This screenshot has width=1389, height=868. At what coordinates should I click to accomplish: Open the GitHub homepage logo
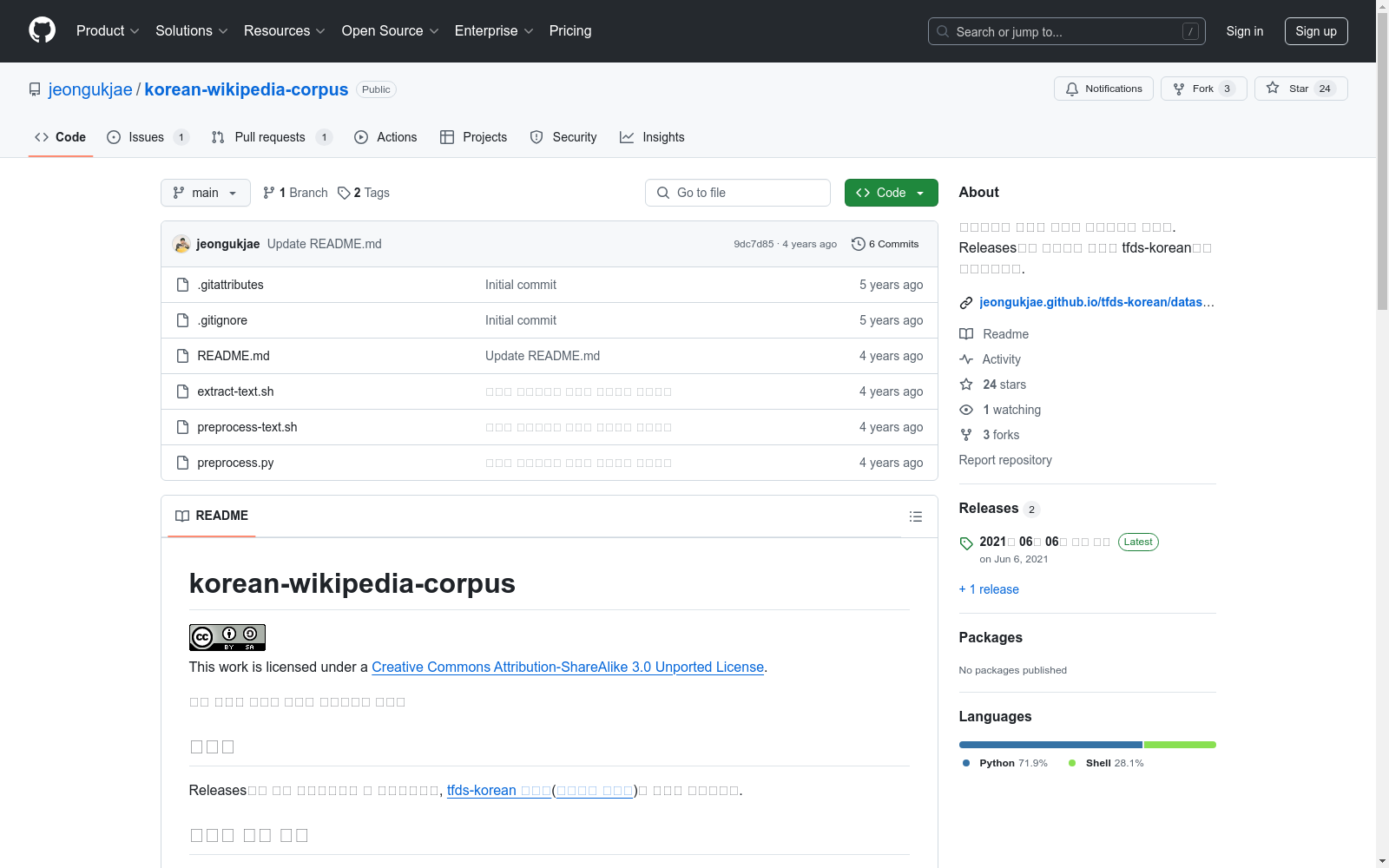pos(42,30)
